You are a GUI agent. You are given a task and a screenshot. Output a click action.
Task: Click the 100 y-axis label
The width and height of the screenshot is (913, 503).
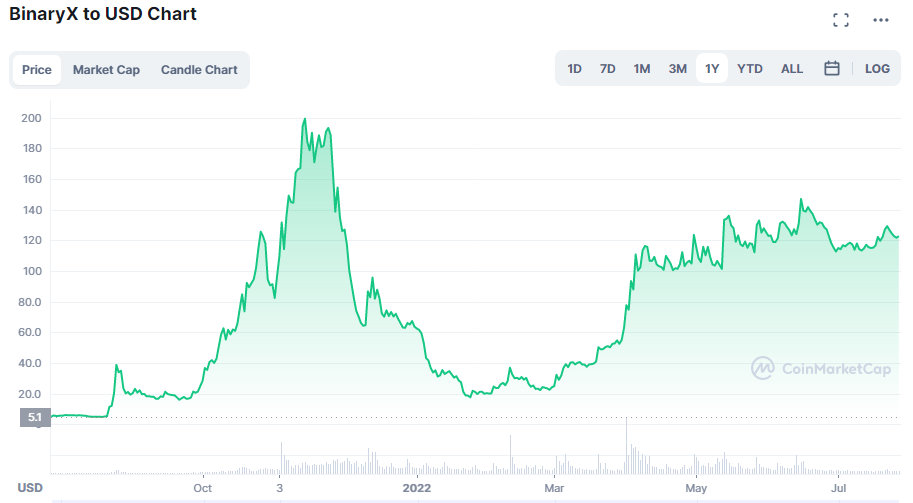pyautogui.click(x=32, y=271)
